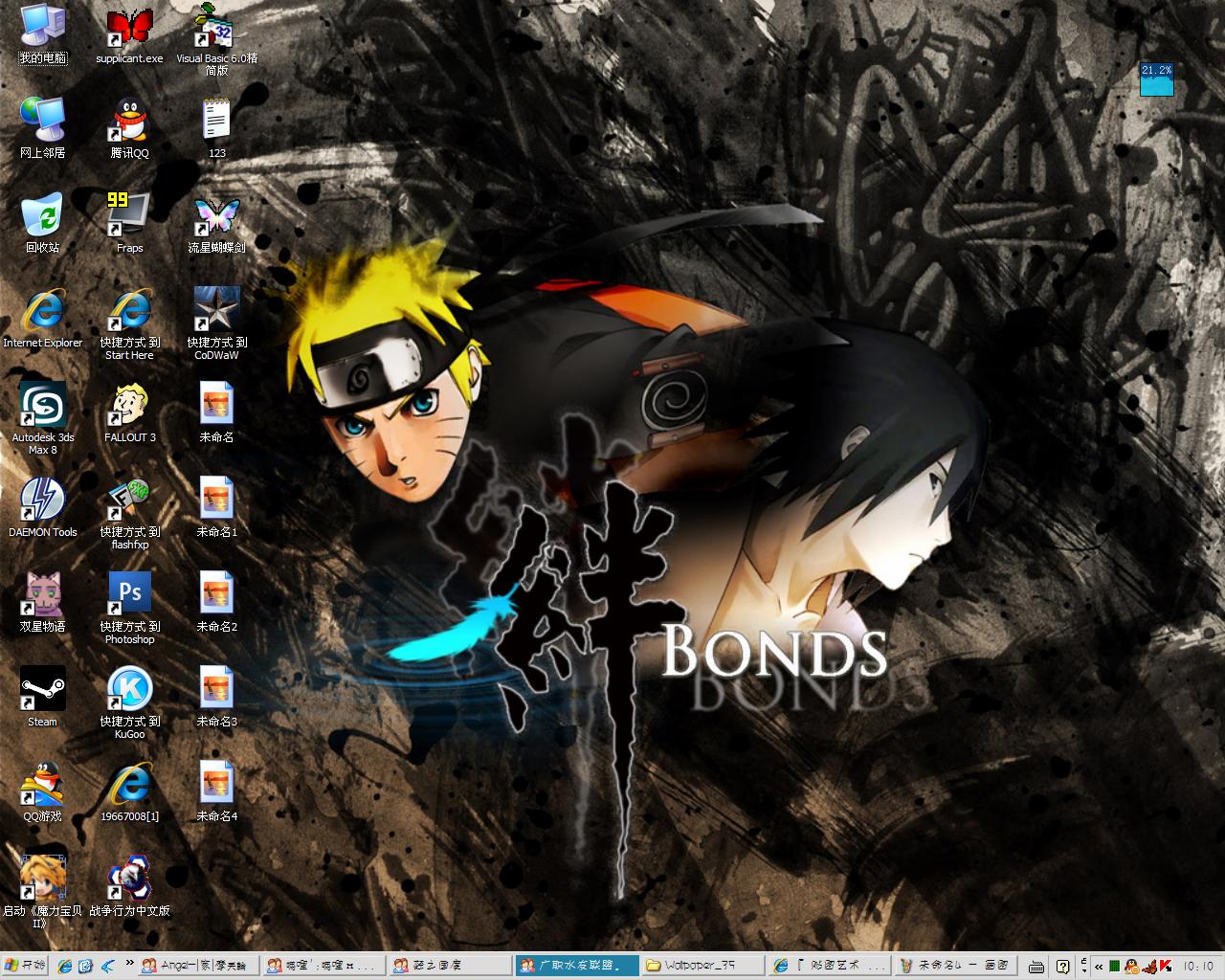Launch DAEMON Tools icon
The height and width of the screenshot is (980, 1225).
pos(43,507)
